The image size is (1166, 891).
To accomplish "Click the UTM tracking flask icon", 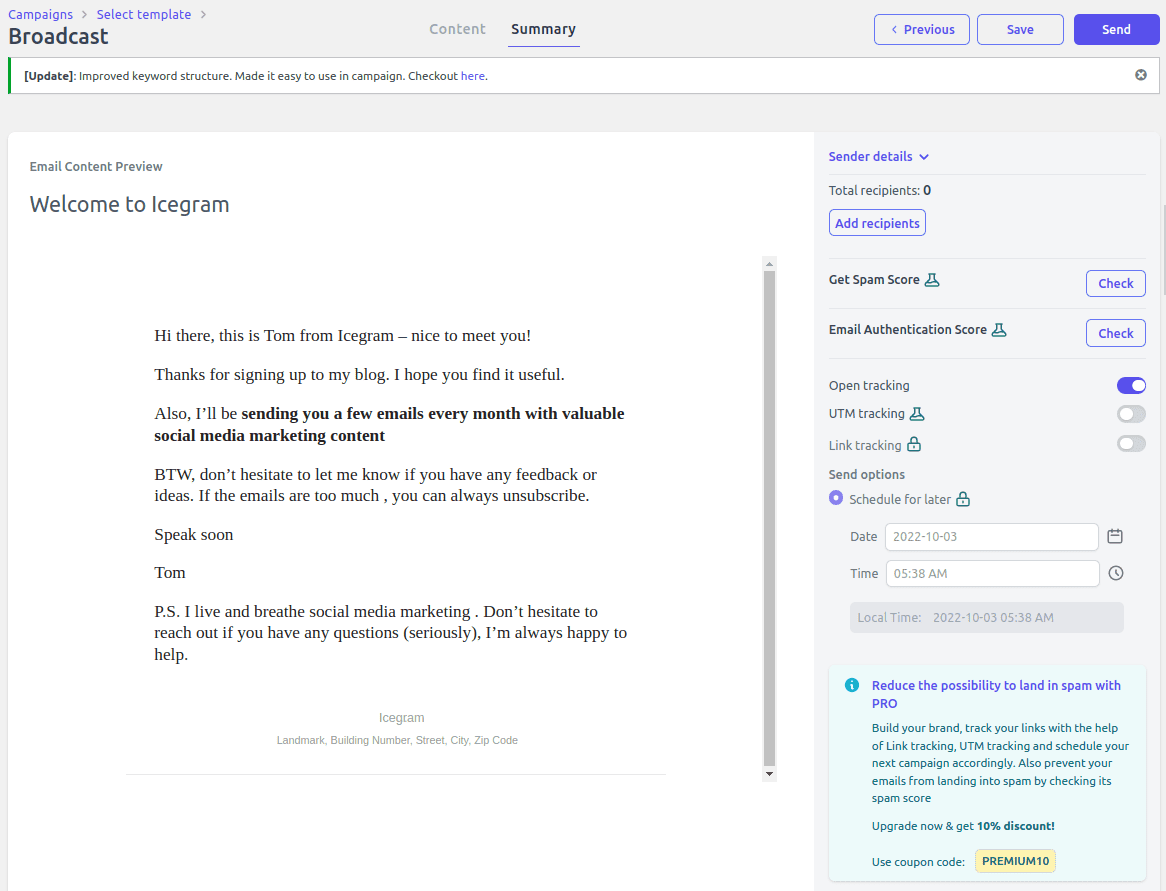I will (x=918, y=414).
